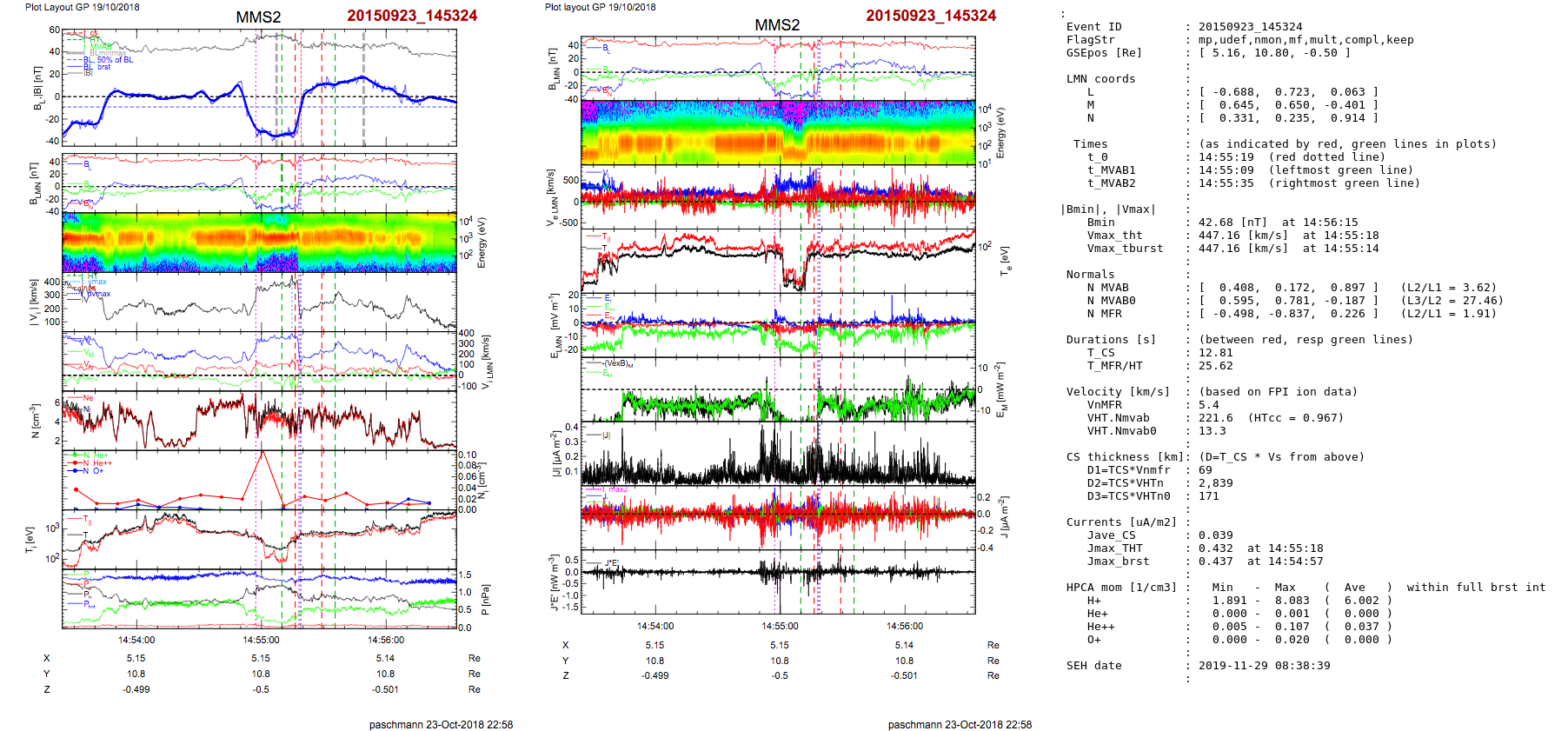Click the 't_0' time label
The height and width of the screenshot is (731, 1568).
point(1098,157)
